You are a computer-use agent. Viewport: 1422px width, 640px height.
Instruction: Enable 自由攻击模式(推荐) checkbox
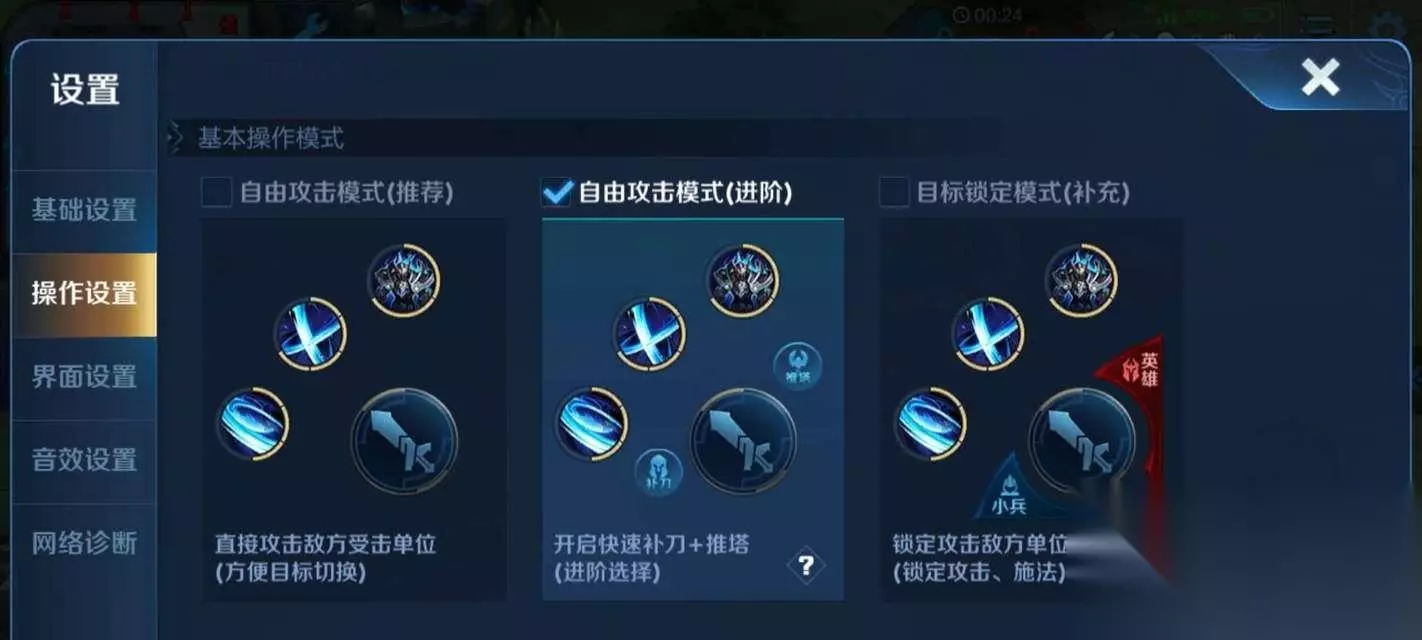point(216,192)
